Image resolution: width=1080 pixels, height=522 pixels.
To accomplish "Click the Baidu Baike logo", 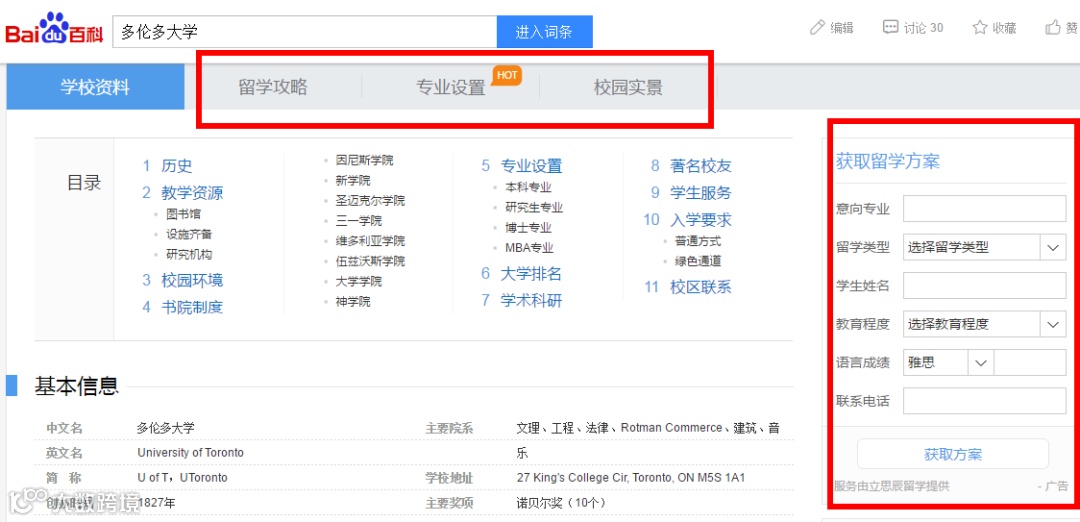I will (x=54, y=29).
